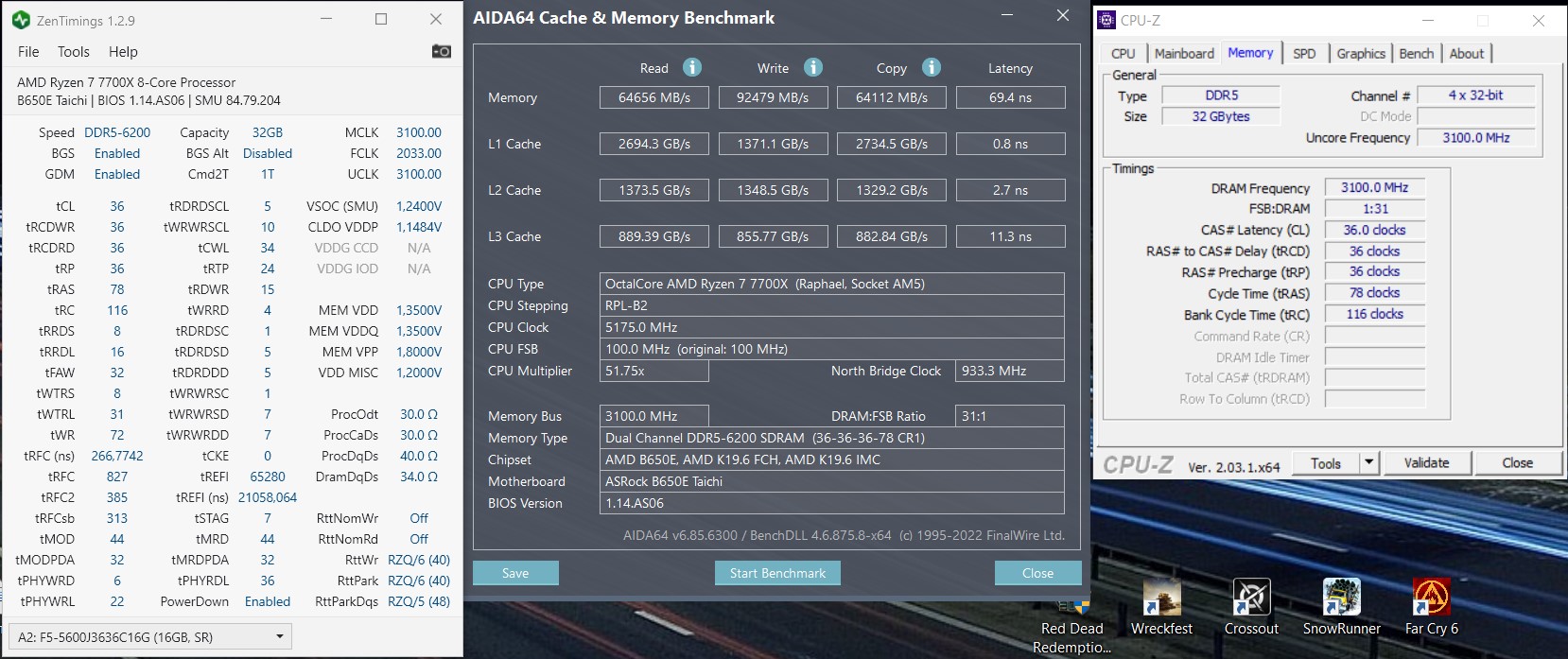The width and height of the screenshot is (1568, 659).
Task: Click the tCL value 36 in ZenTimings
Action: 117,206
